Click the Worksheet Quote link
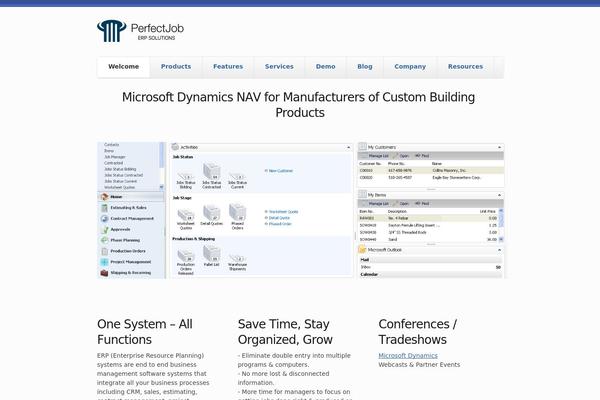This screenshot has height=400, width=600. (281, 212)
